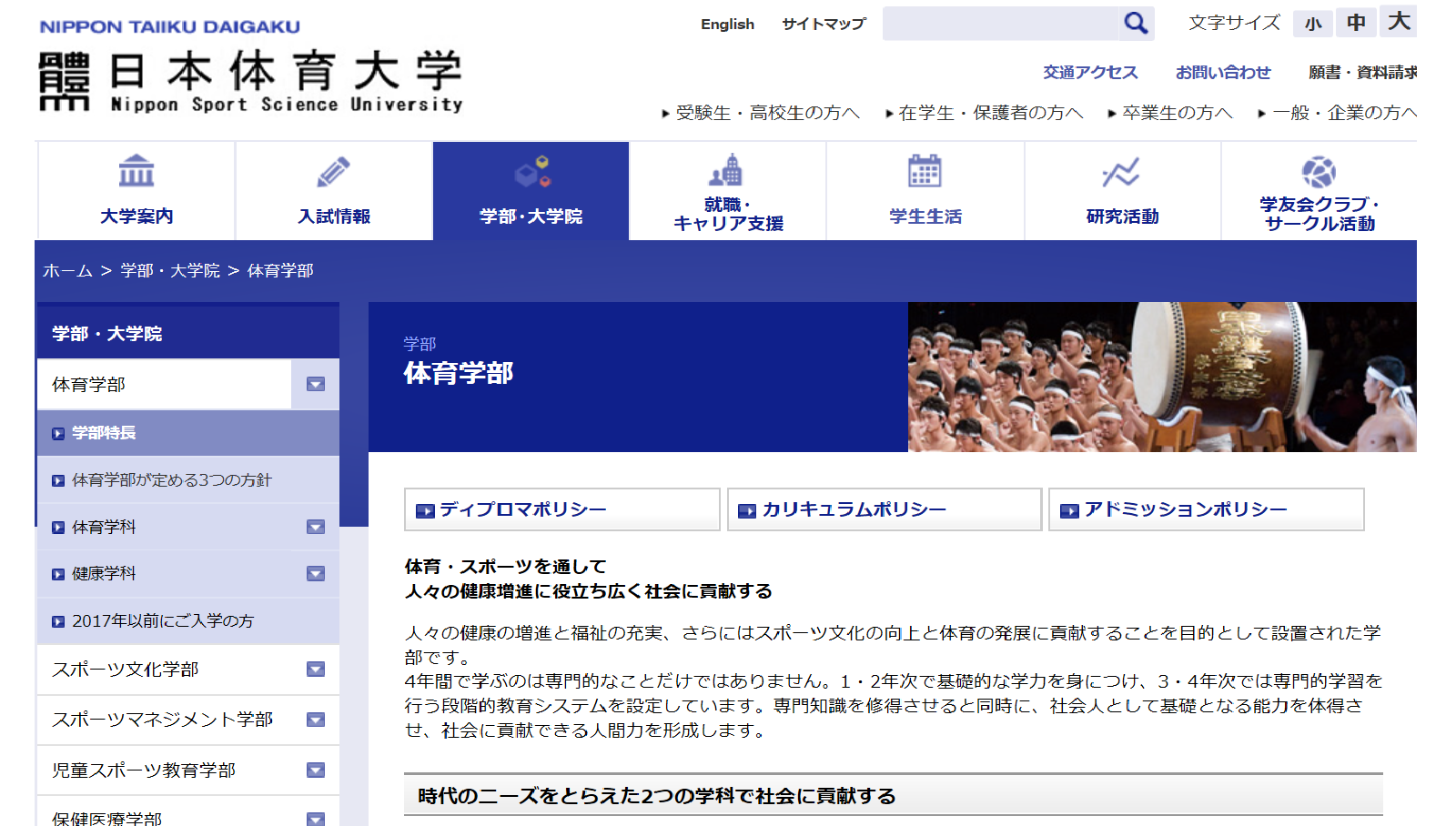Click the site search input field
Screen dimensions: 1456x826
[1000, 24]
